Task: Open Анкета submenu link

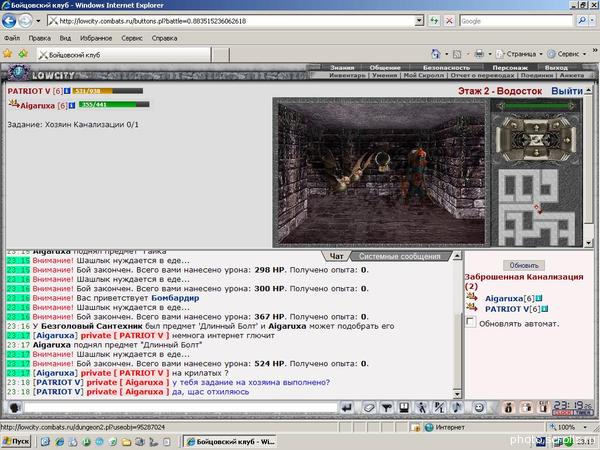Action: [572, 75]
